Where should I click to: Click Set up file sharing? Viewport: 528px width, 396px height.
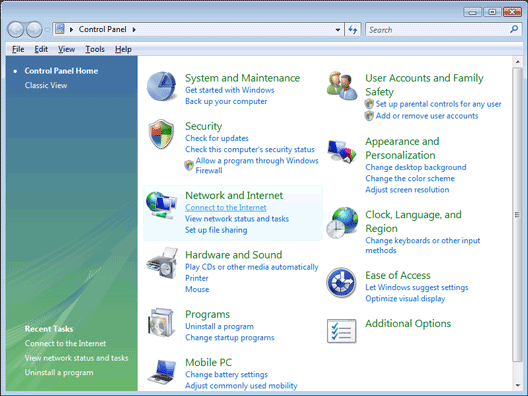point(216,230)
